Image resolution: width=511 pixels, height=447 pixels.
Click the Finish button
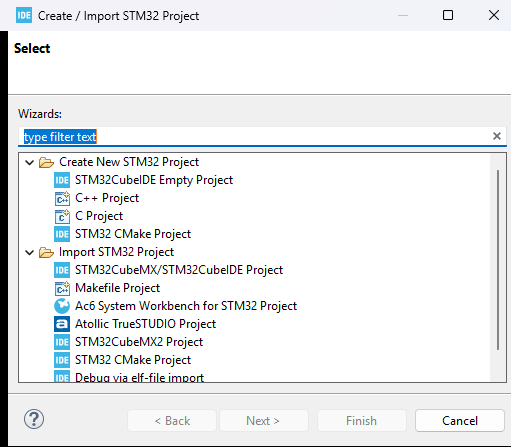[x=362, y=421]
